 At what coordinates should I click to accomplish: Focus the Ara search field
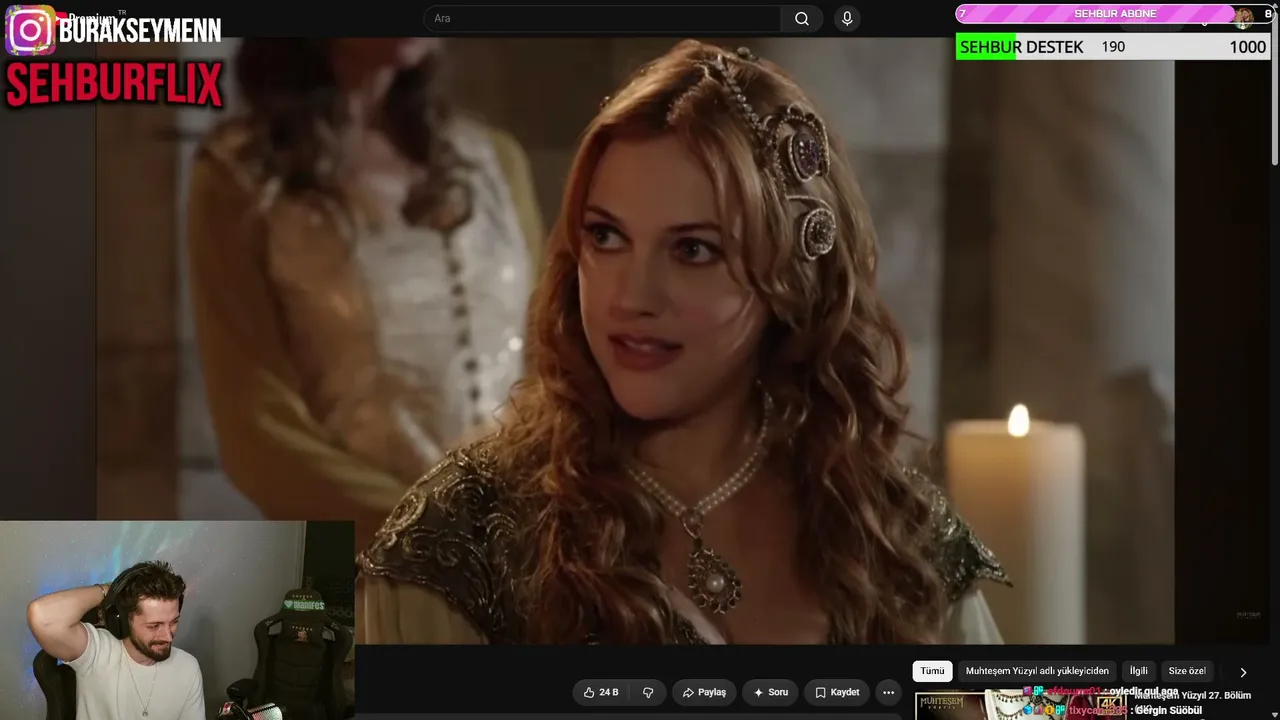tap(602, 19)
